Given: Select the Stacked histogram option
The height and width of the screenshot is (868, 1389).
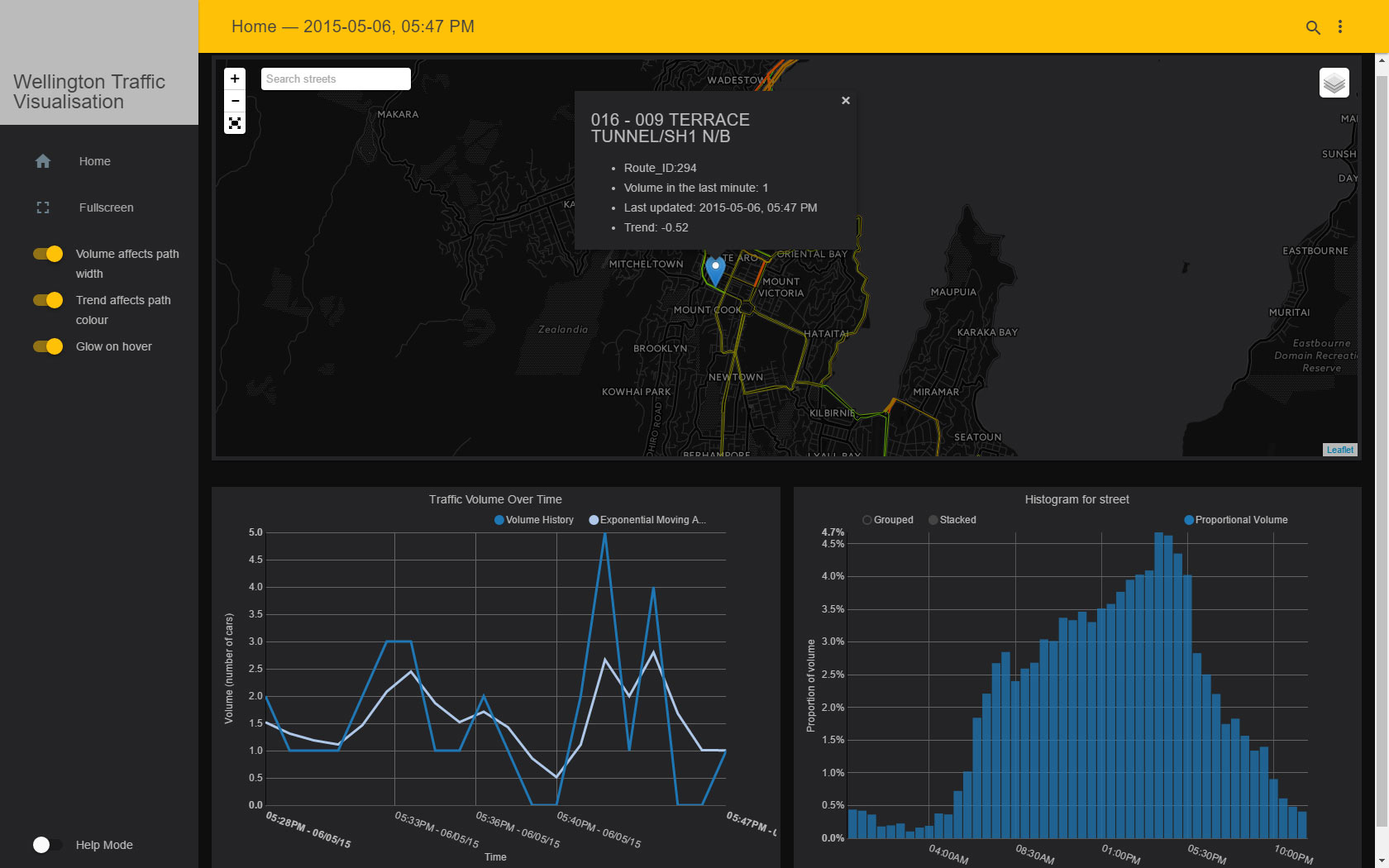Looking at the screenshot, I should pyautogui.click(x=952, y=520).
